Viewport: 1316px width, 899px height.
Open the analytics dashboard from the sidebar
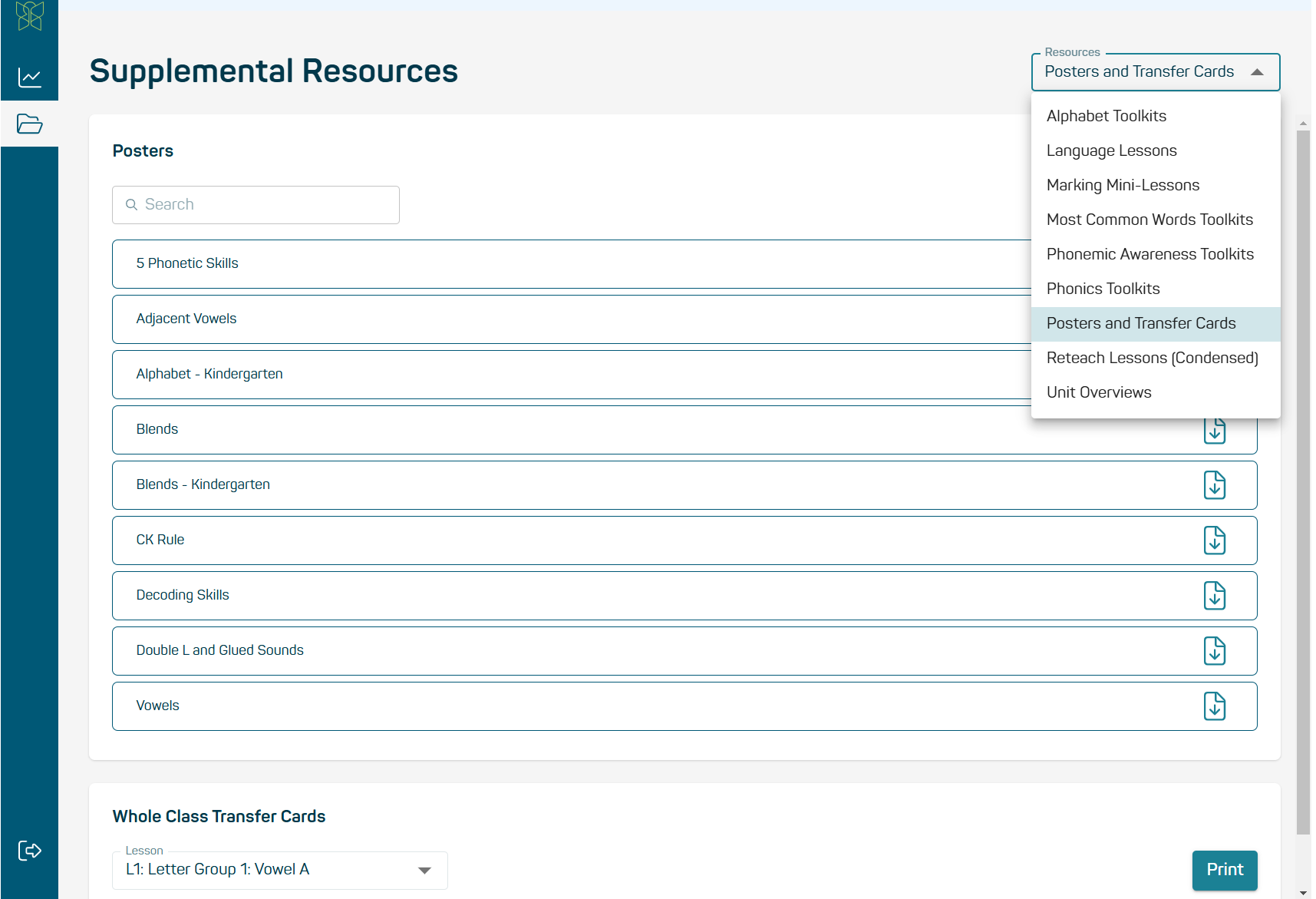tap(29, 77)
